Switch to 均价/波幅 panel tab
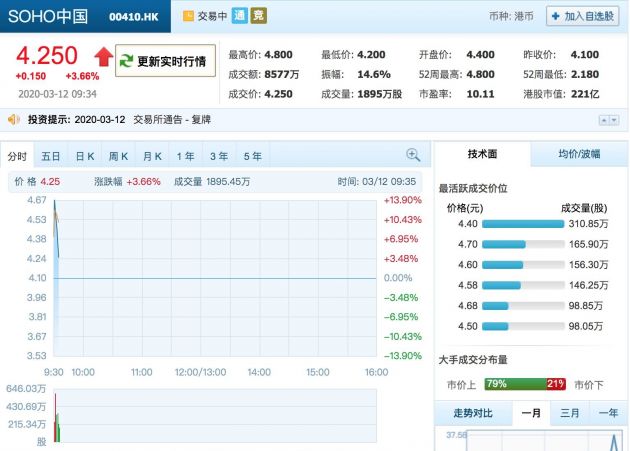 (579, 154)
